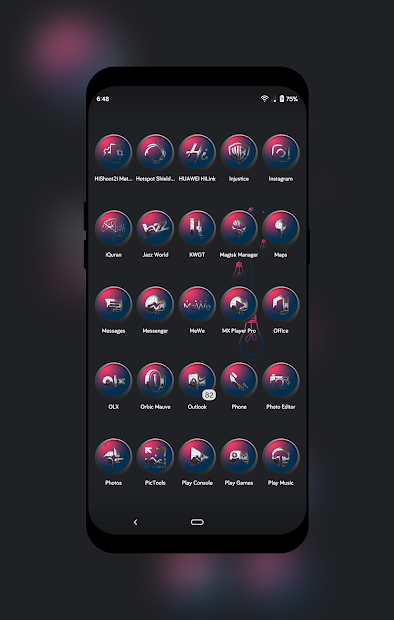Open the Maps app icon
Viewport: 394px width, 620px height.
click(x=281, y=229)
